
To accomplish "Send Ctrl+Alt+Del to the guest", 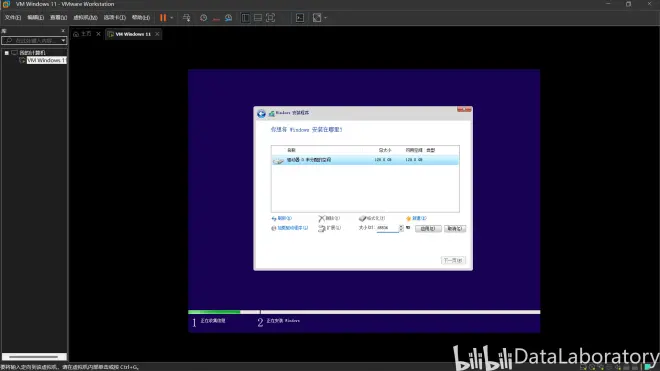I will pyautogui.click(x=186, y=18).
